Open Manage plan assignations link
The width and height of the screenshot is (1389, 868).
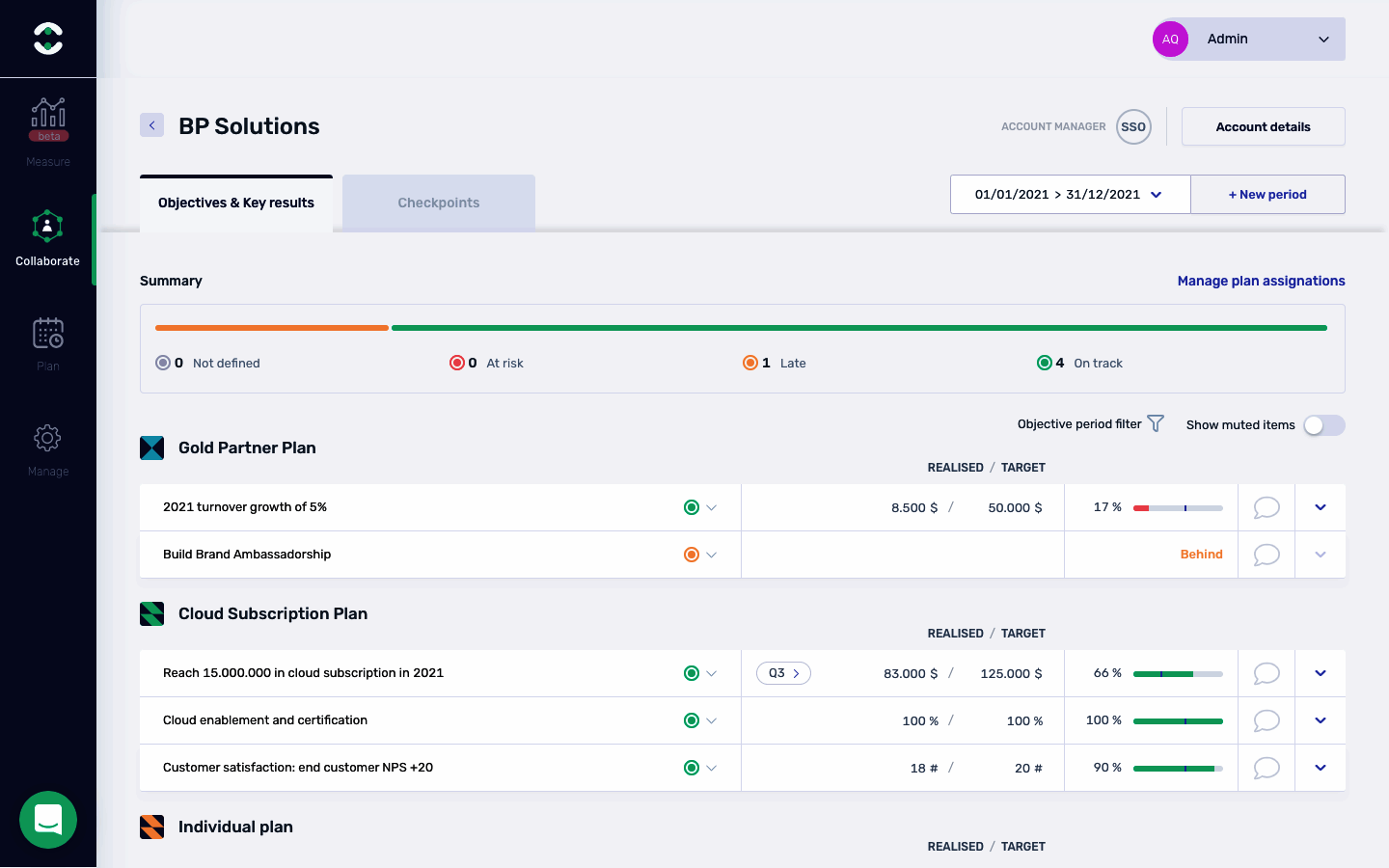1261,281
